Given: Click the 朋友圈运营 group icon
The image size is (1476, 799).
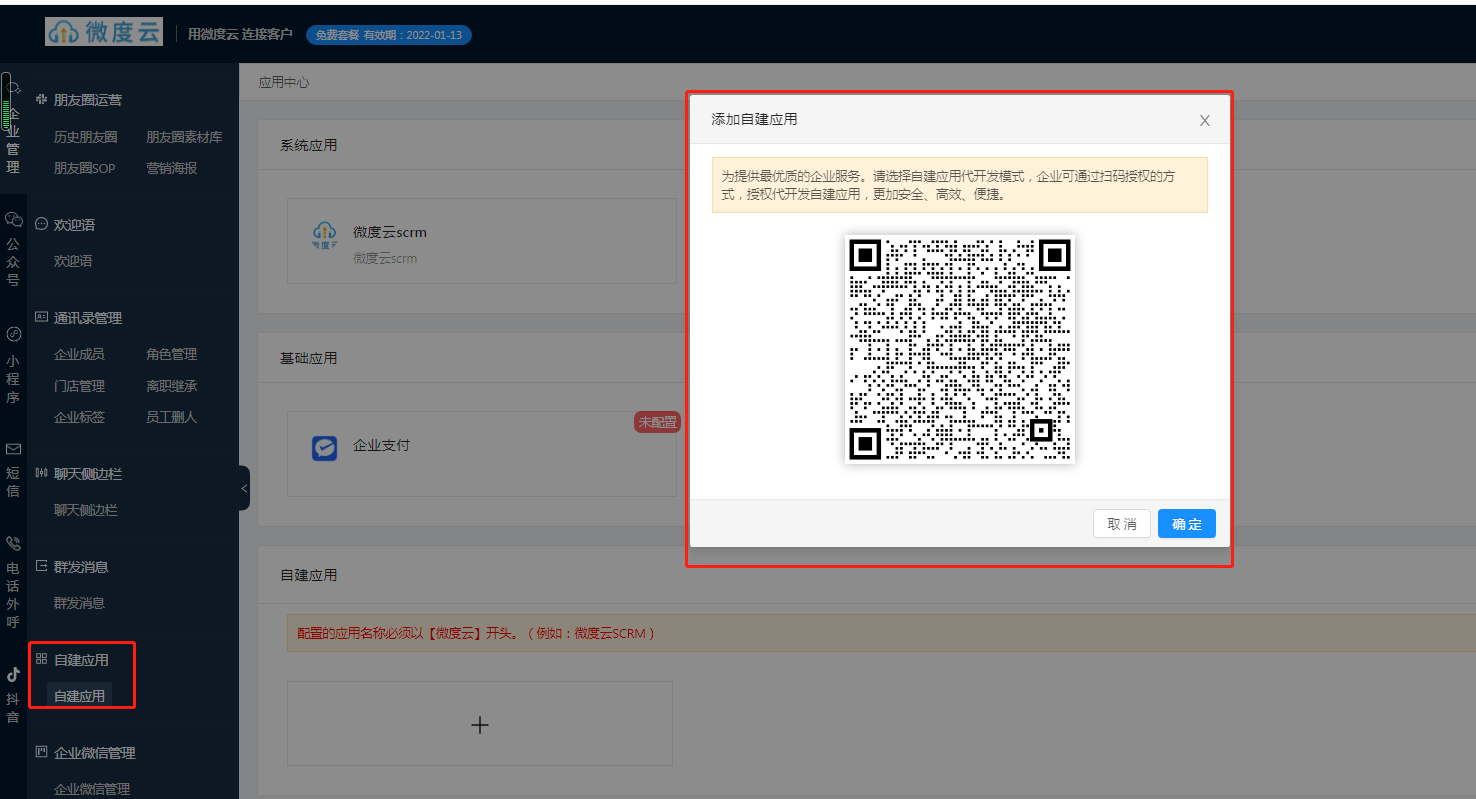Looking at the screenshot, I should coord(41,100).
